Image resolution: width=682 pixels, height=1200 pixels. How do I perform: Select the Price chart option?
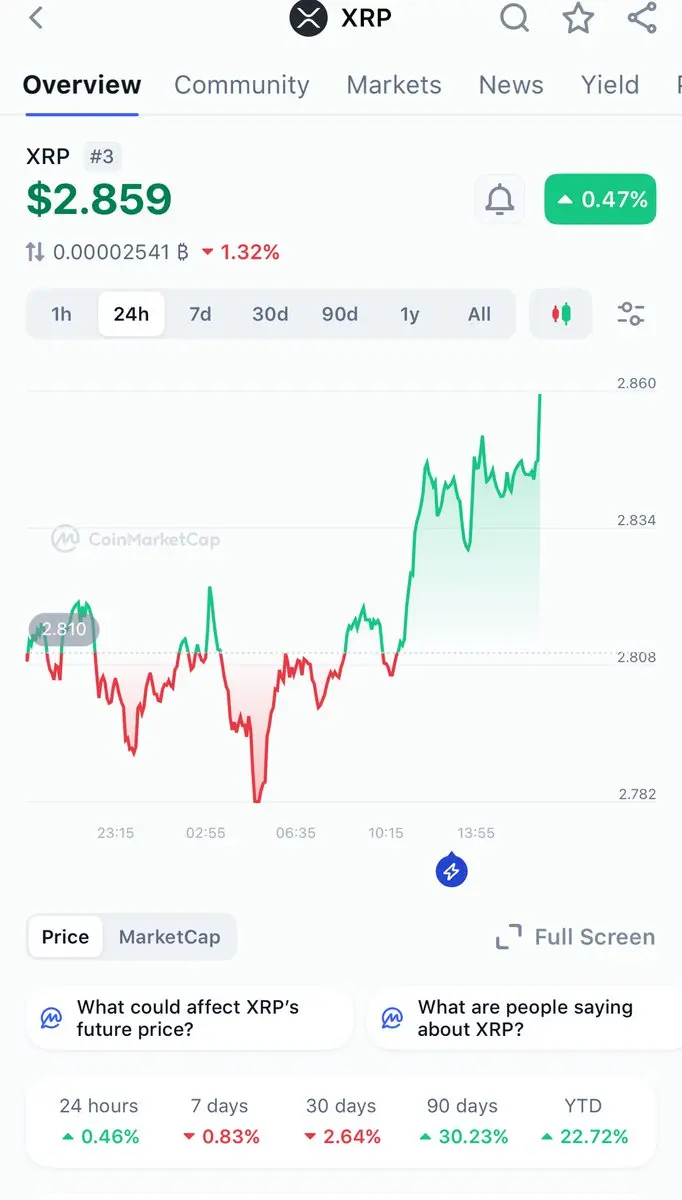65,937
